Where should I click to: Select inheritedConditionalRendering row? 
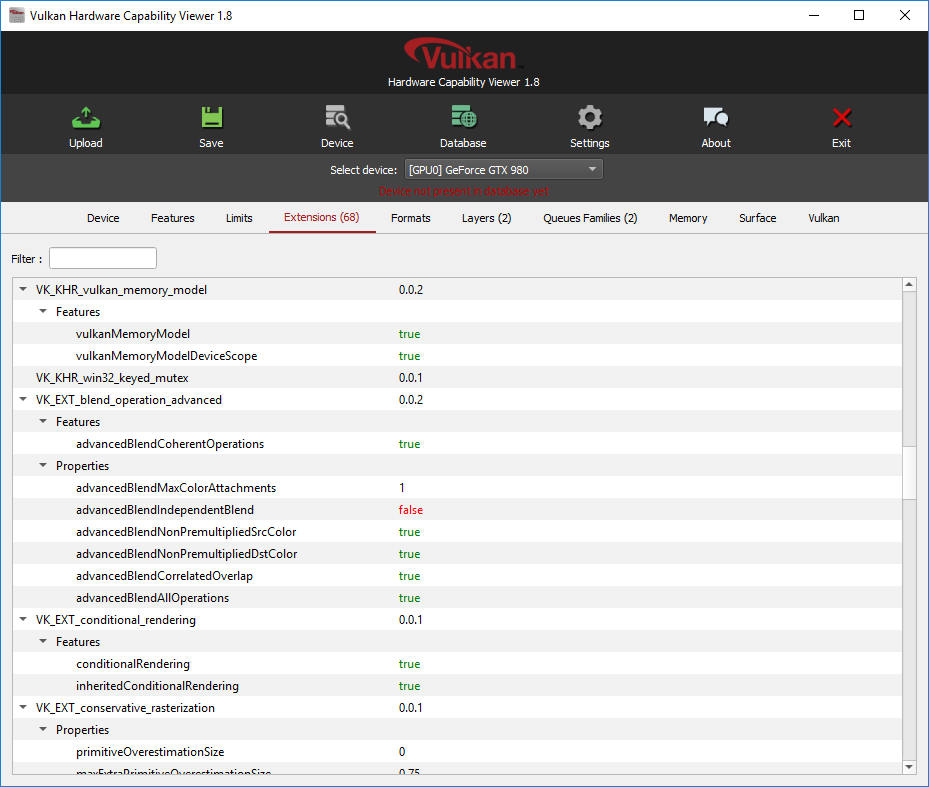[x=457, y=686]
